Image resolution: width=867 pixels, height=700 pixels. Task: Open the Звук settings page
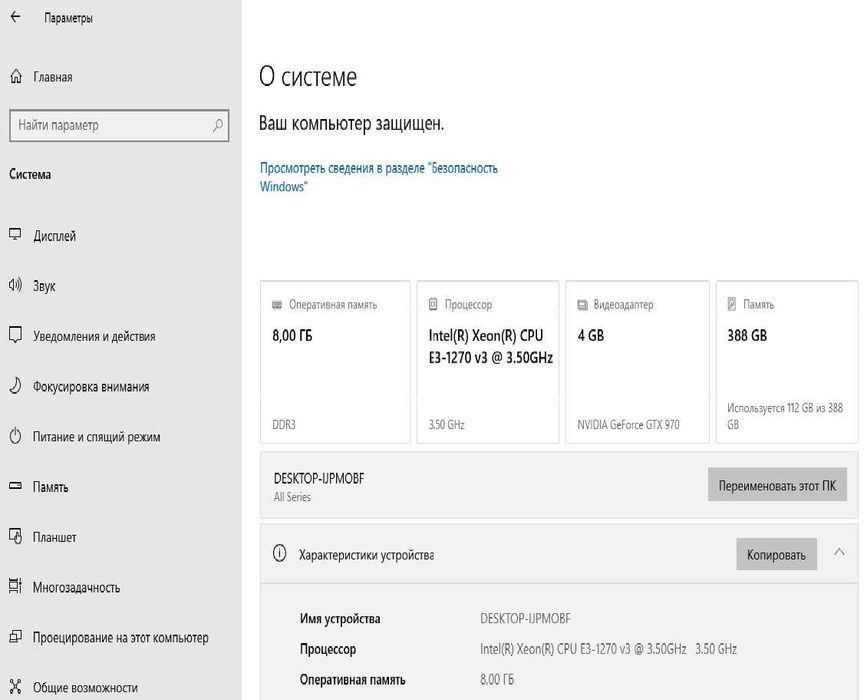44,286
